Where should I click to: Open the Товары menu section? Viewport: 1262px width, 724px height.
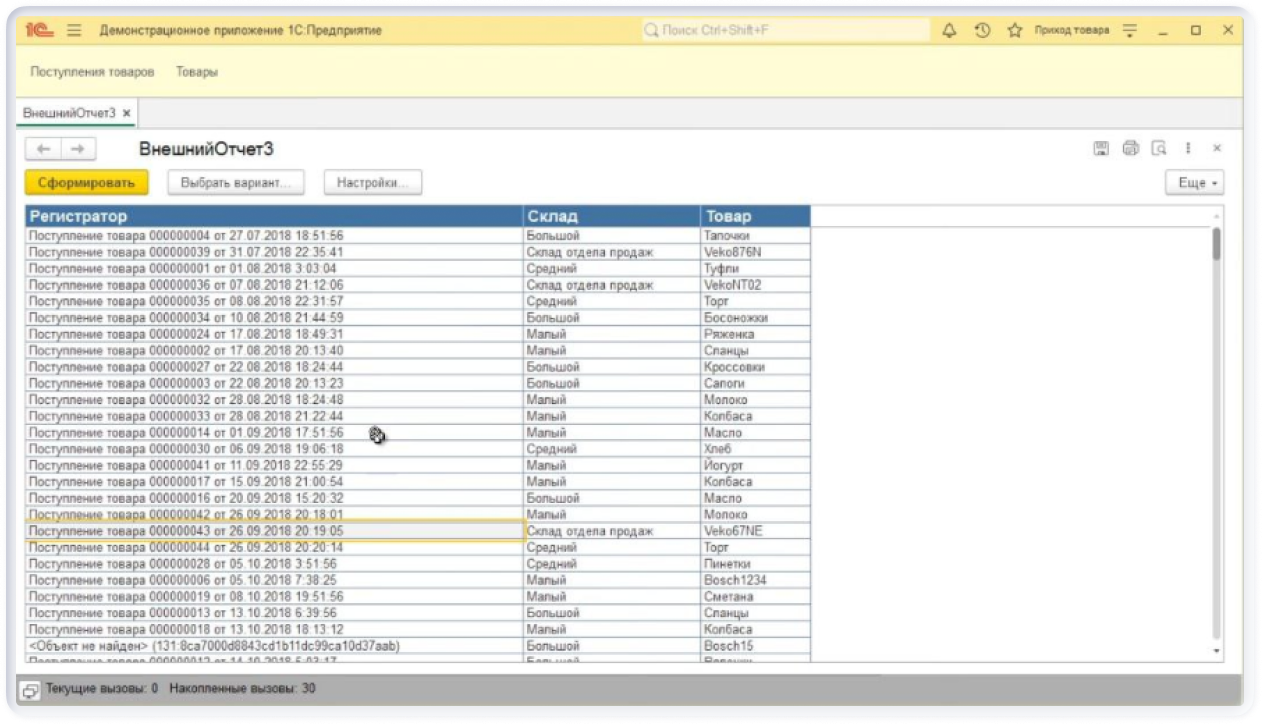tap(196, 72)
